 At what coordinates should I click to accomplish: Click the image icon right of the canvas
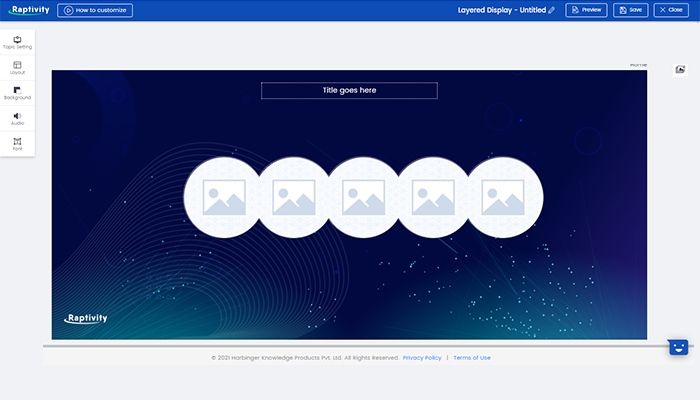(680, 69)
